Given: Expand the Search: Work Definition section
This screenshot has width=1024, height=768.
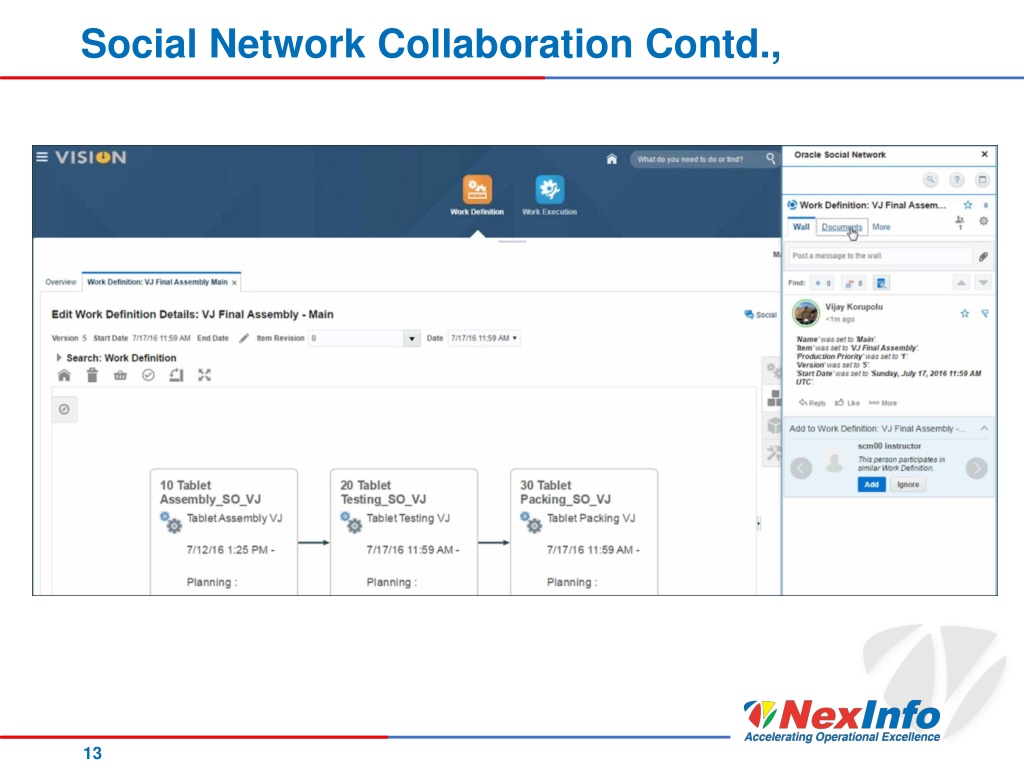Looking at the screenshot, I should coord(59,358).
